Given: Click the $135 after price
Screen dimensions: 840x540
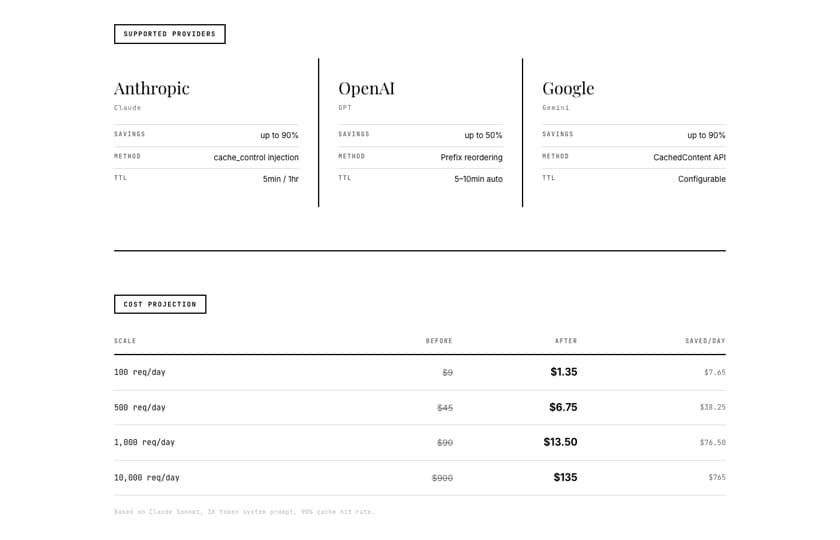Looking at the screenshot, I should (x=565, y=477).
